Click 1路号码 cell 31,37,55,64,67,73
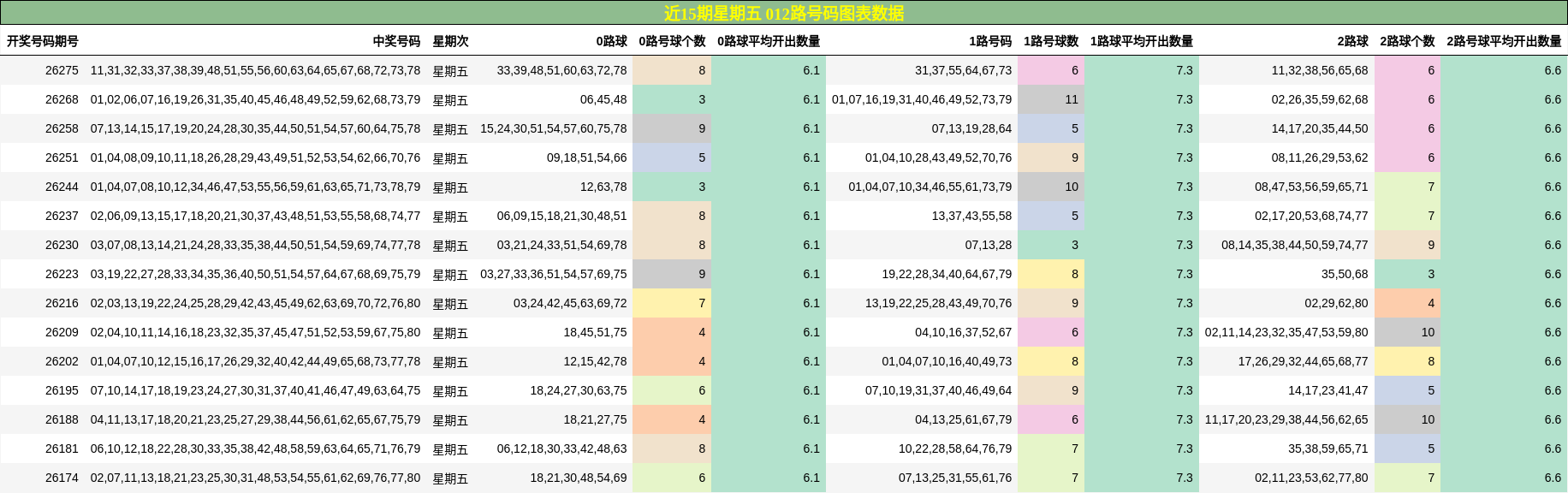Viewport: 1568px width, 493px height. pyautogui.click(x=963, y=70)
